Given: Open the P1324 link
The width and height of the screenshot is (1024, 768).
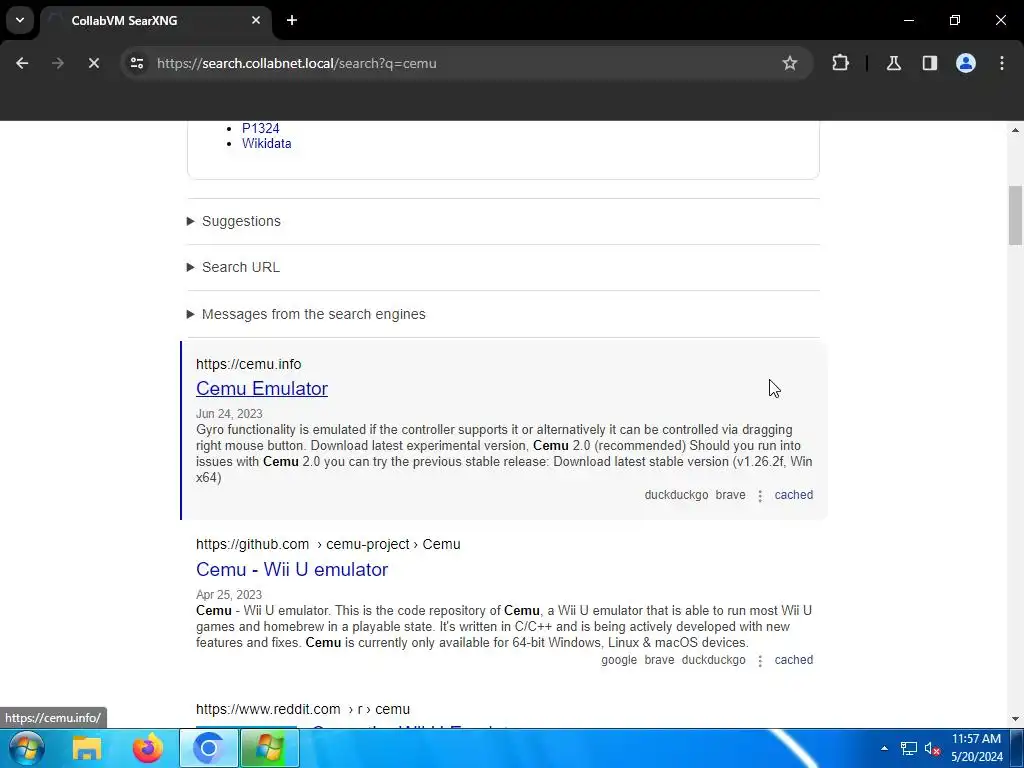Looking at the screenshot, I should pos(261,128).
